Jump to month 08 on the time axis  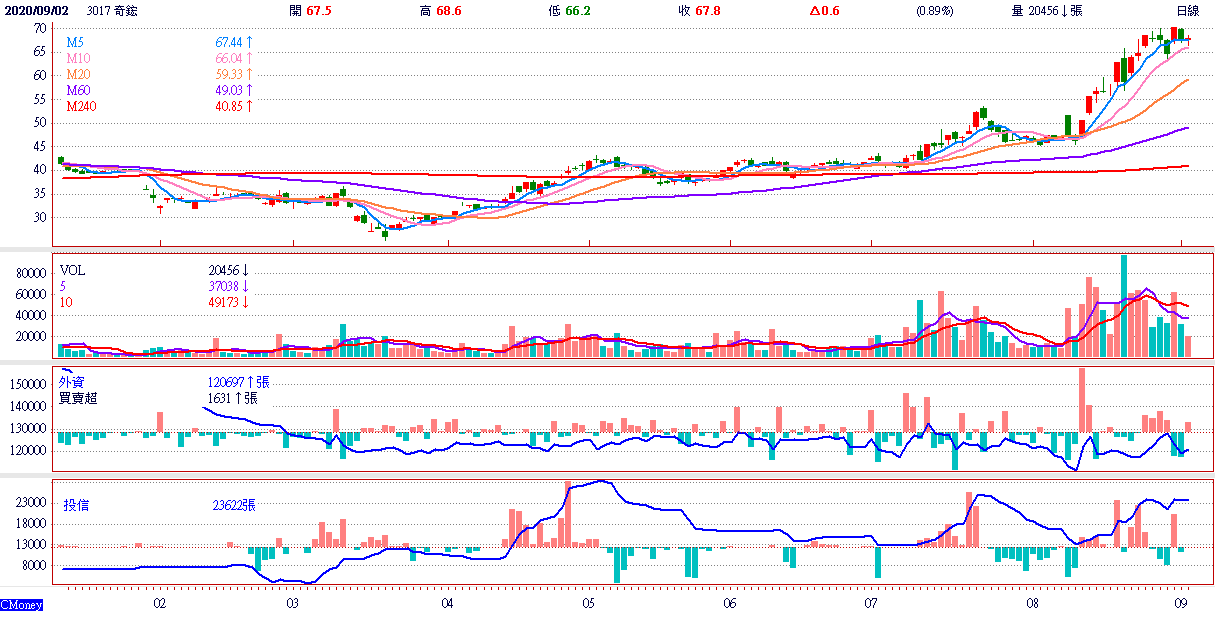click(x=1032, y=604)
